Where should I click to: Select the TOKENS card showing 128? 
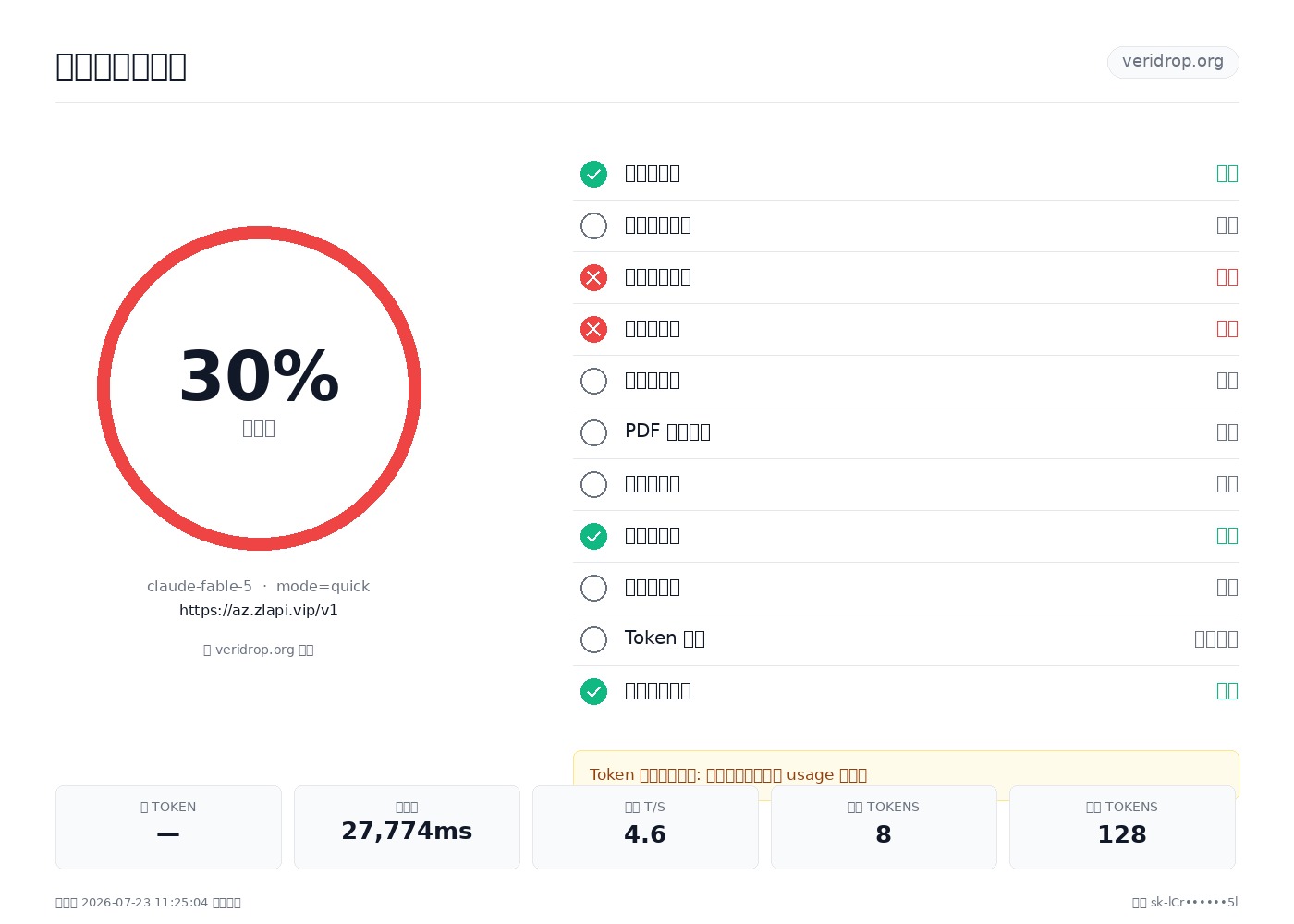pyautogui.click(x=1122, y=827)
